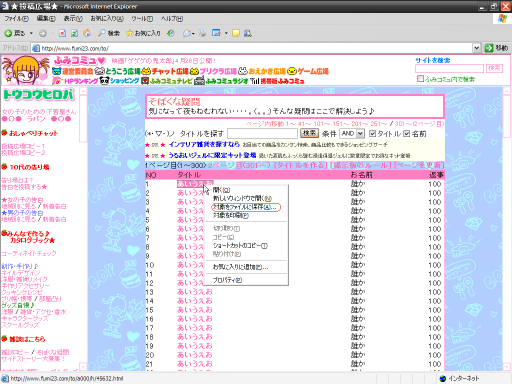Open 運営委員会 bear icon link

coord(73,71)
